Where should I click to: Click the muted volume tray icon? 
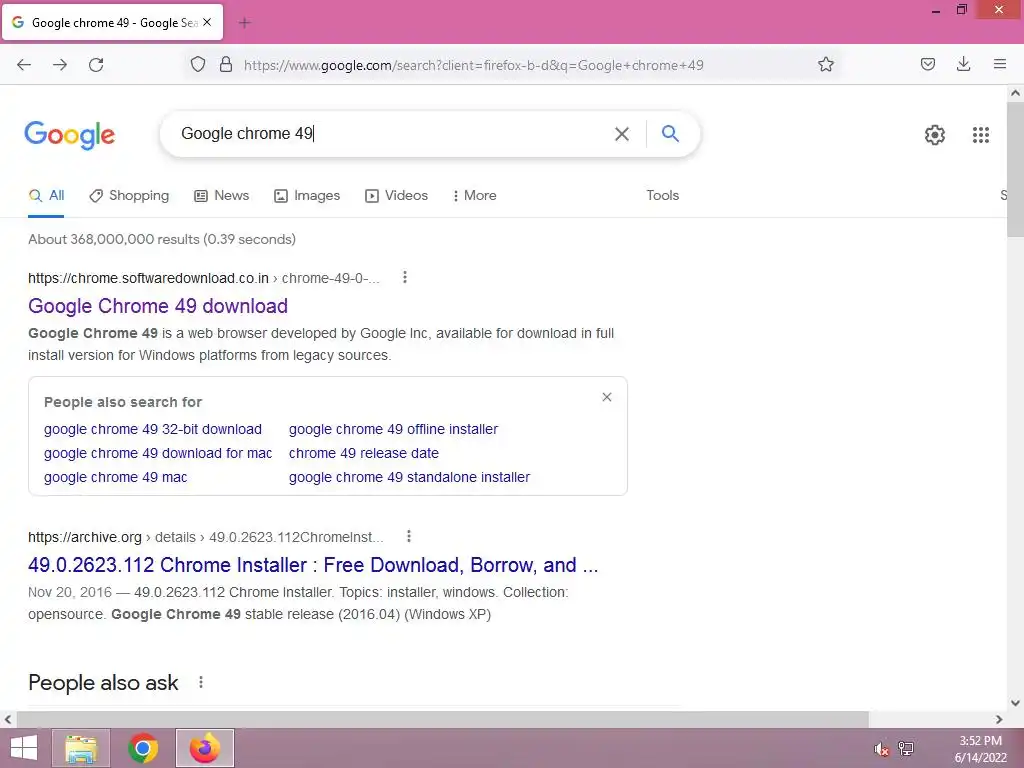881,749
